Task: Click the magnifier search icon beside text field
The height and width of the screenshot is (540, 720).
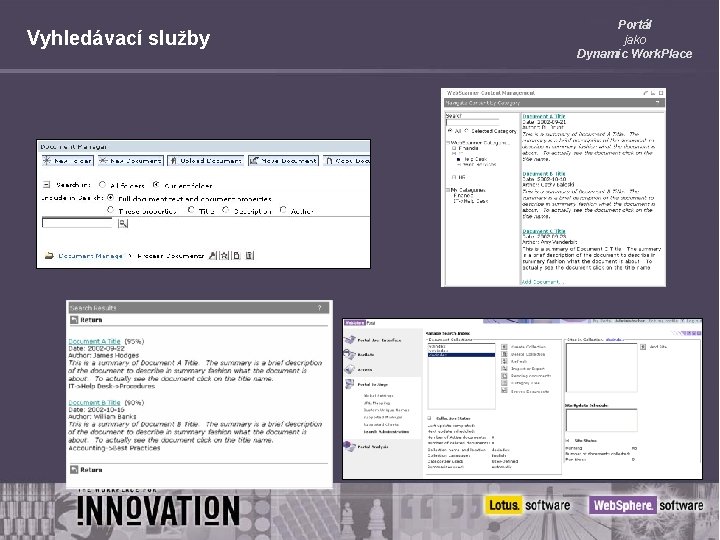Action: point(123,223)
